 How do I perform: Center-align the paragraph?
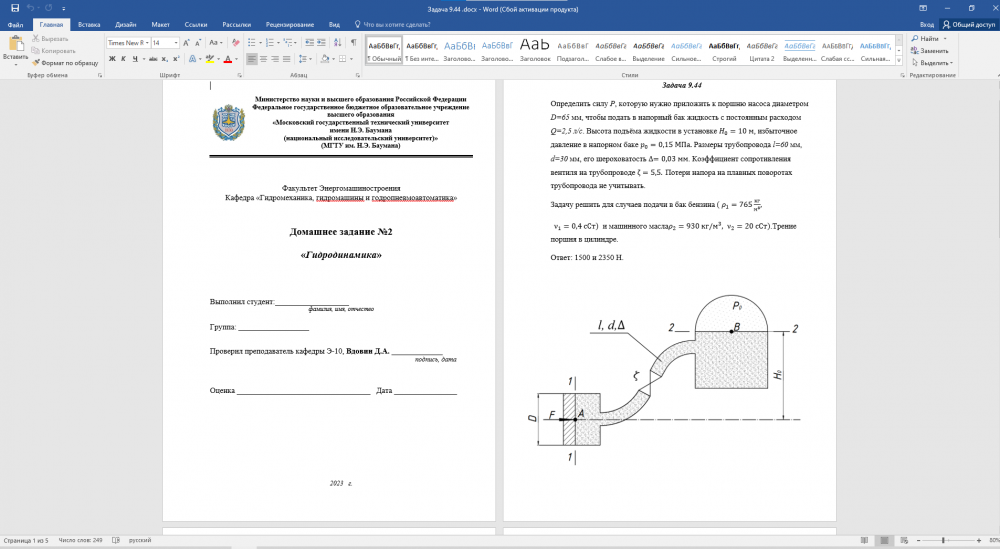coord(263,59)
